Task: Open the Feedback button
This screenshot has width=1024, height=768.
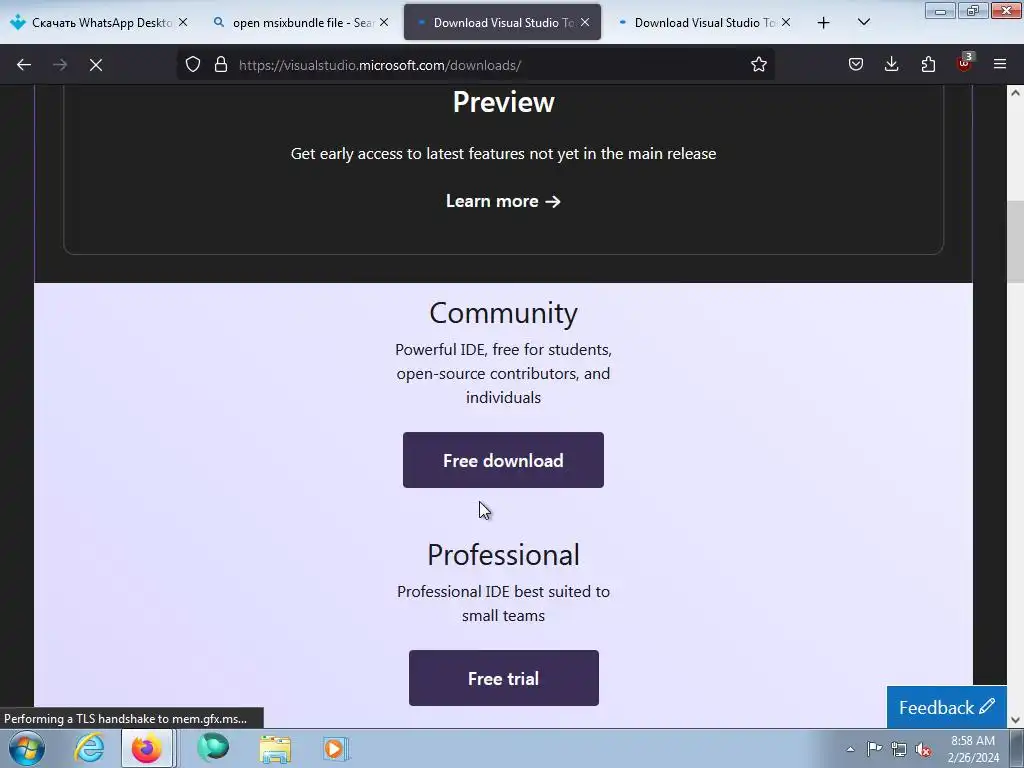Action: coord(946,707)
